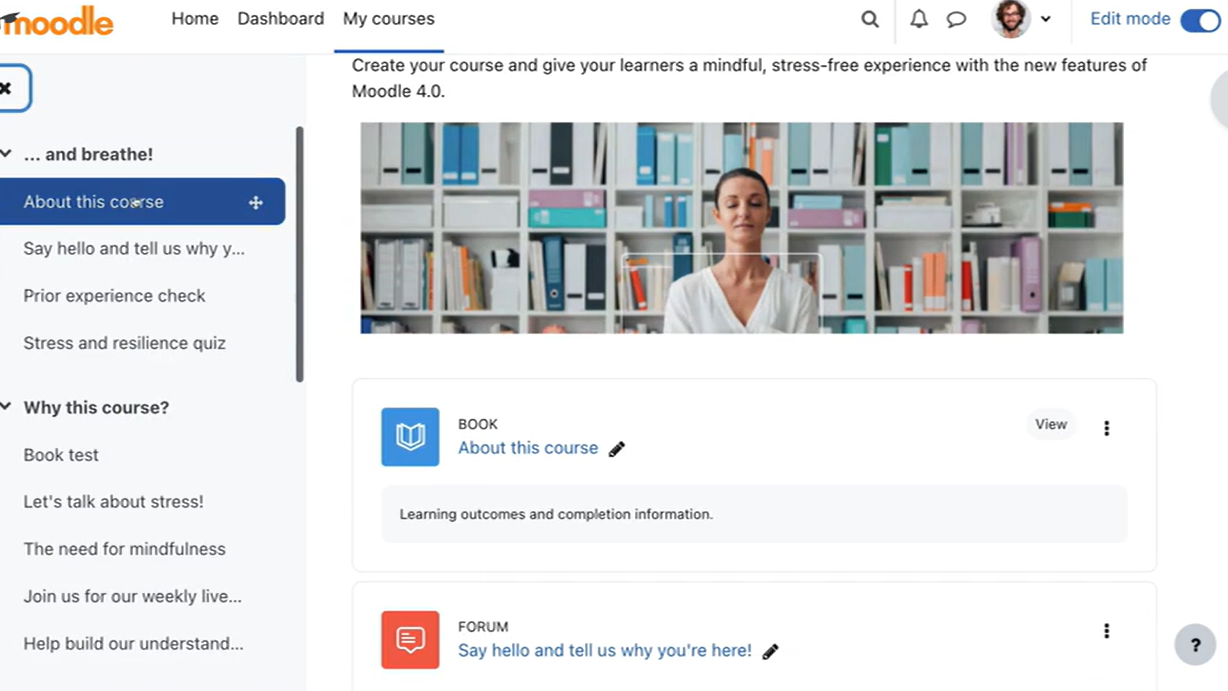Edit the 'About this course' title with the pencil
Screen dimensions: 1228x691
(617, 448)
